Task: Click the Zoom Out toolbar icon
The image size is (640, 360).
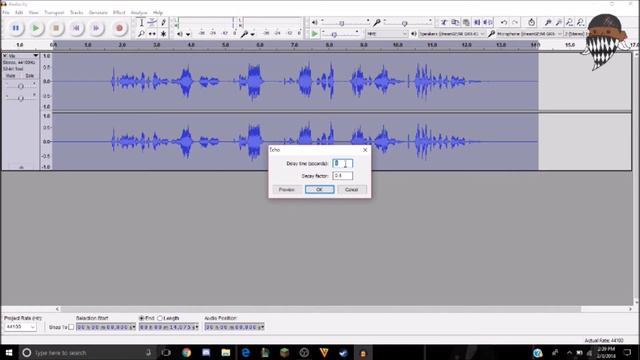Action: pyautogui.click(x=559, y=22)
